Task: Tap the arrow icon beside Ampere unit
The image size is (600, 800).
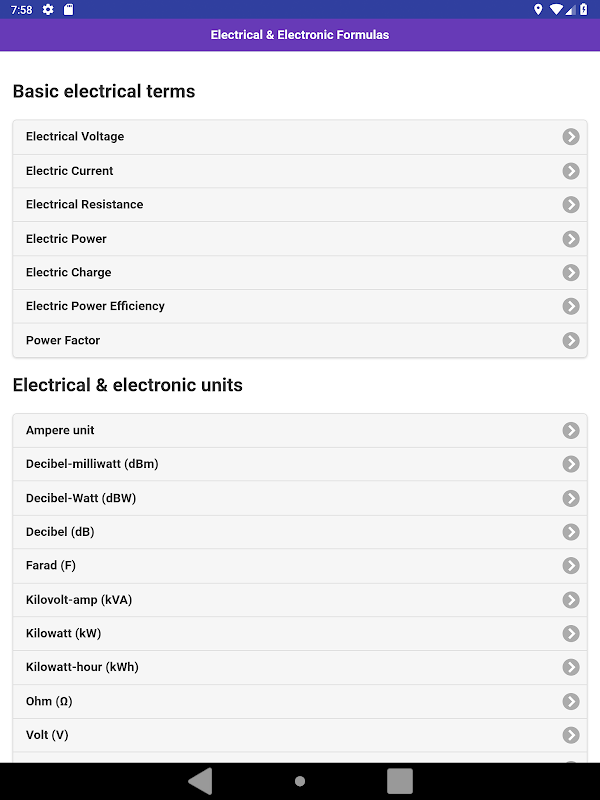Action: pos(571,431)
